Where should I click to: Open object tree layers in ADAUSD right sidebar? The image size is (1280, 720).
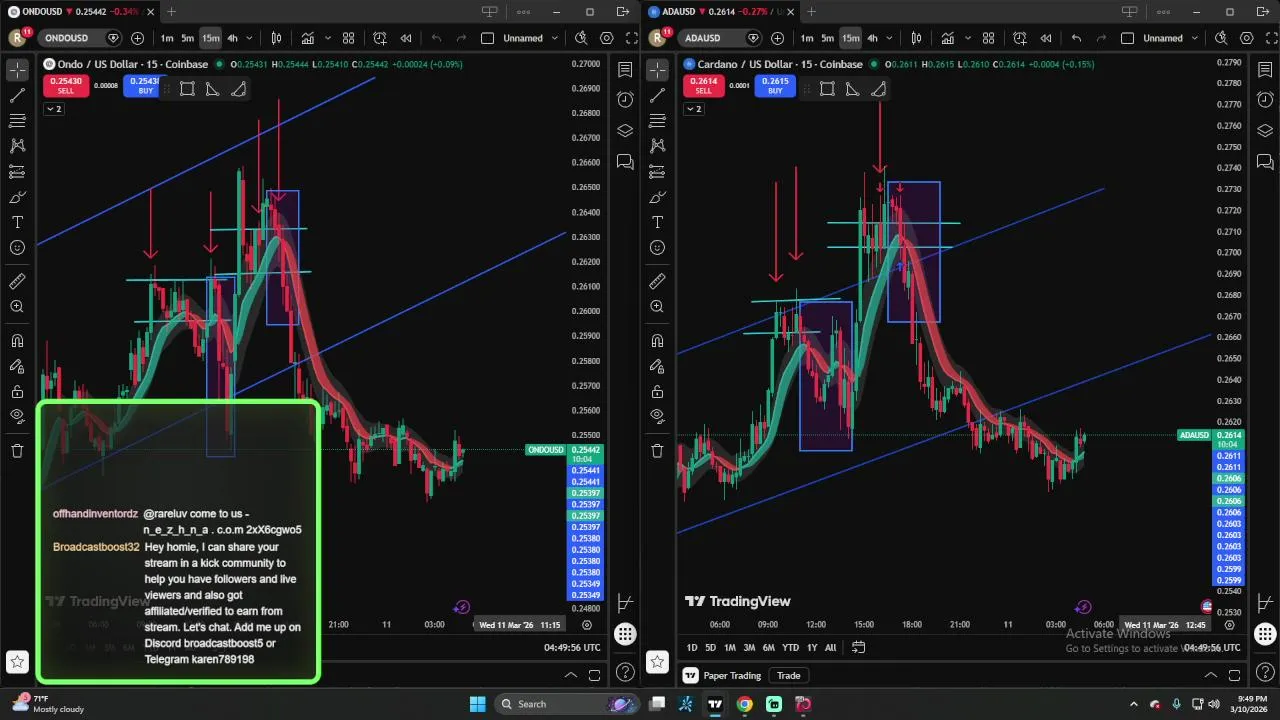[x=1265, y=131]
